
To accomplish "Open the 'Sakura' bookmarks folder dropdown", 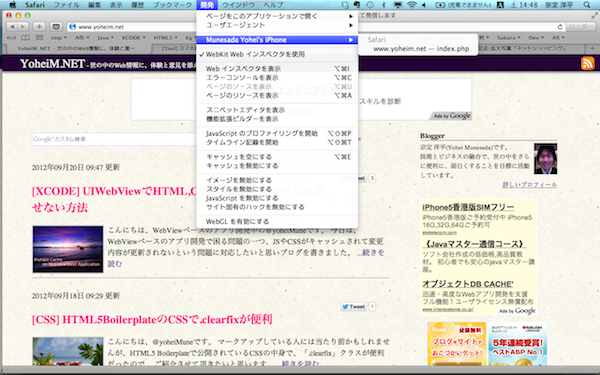I will [509, 38].
